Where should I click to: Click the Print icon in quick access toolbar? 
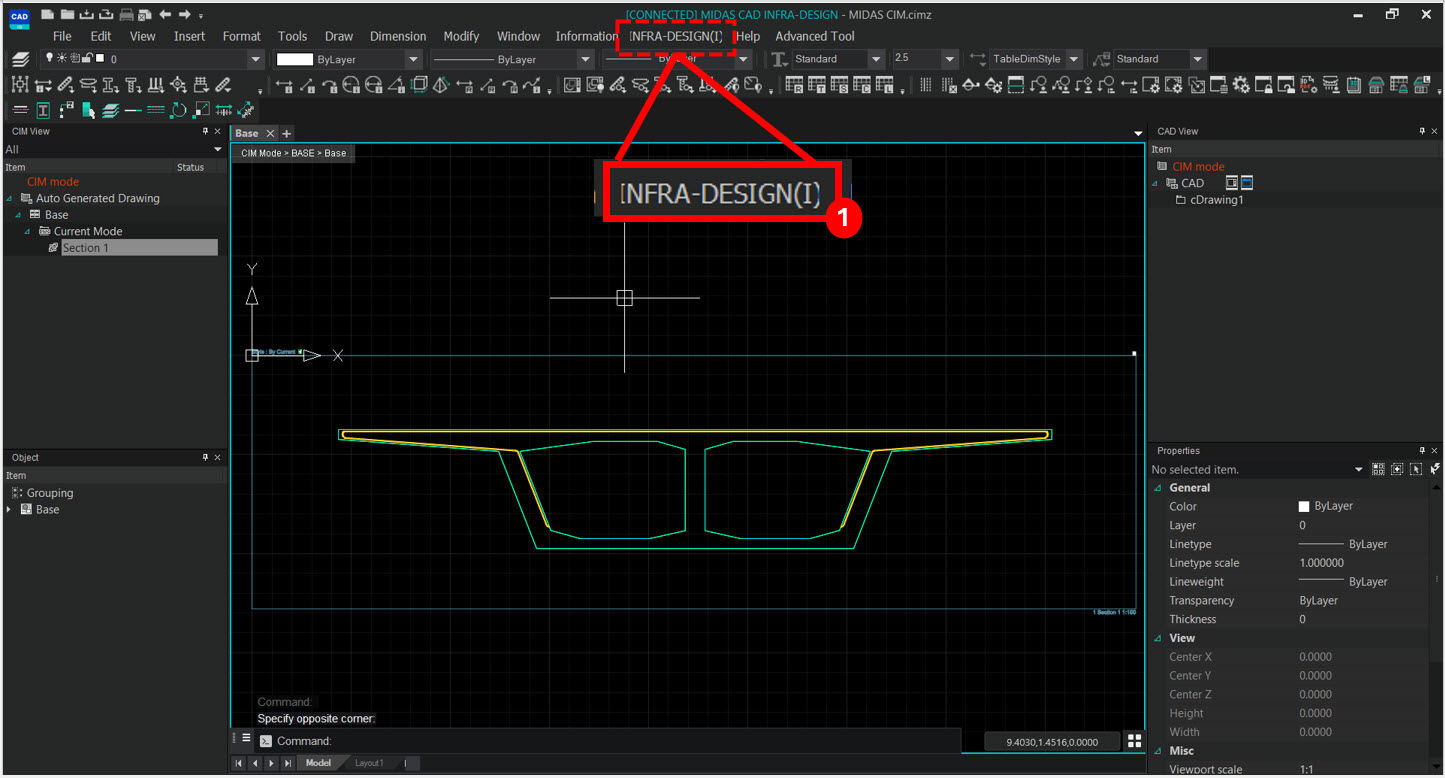coord(127,13)
